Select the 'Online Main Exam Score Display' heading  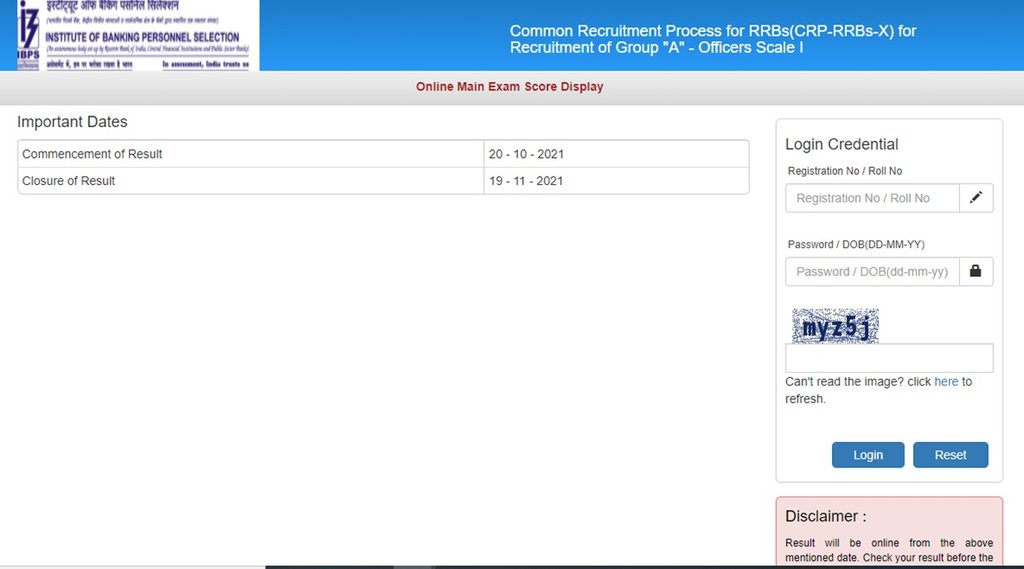tap(509, 87)
